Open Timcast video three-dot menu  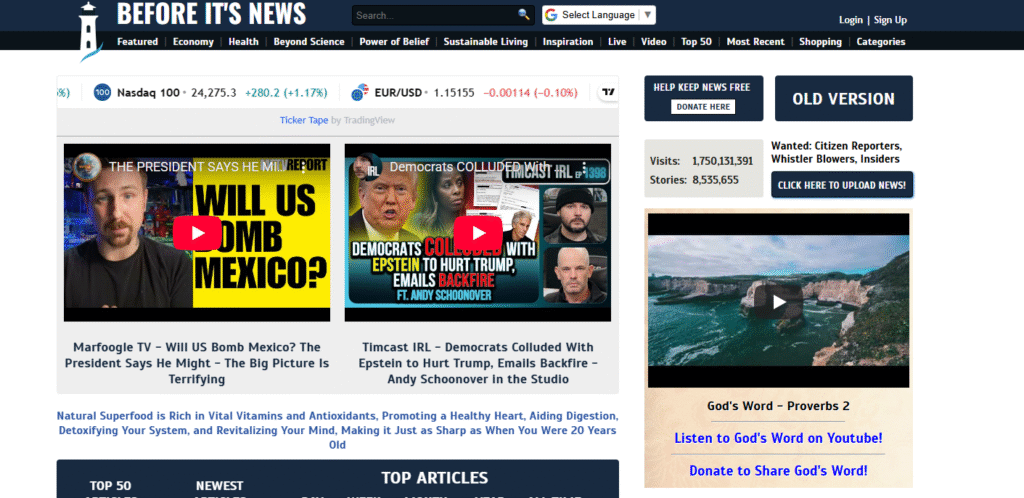click(x=584, y=167)
